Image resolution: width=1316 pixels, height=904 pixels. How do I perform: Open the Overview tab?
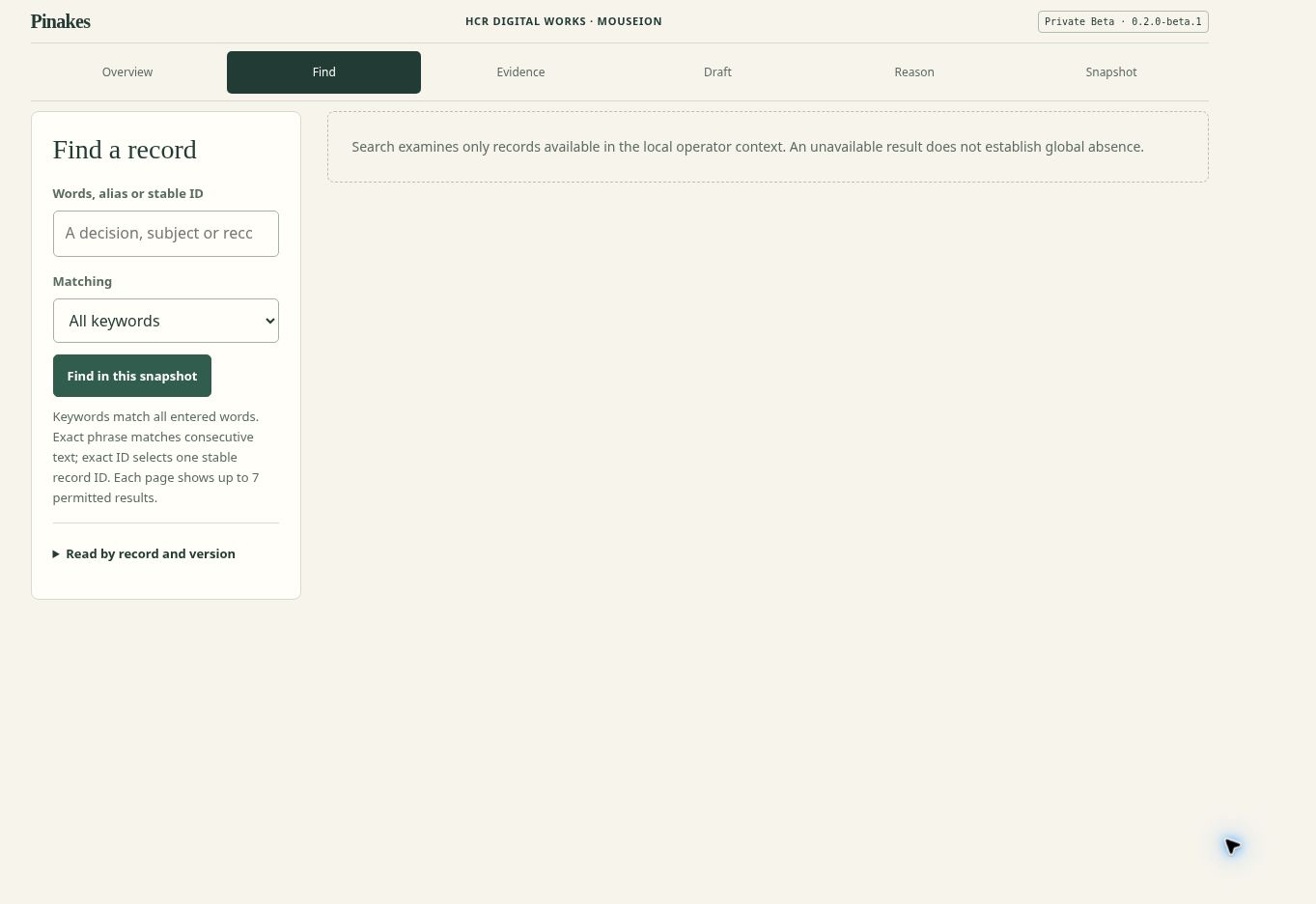127,72
